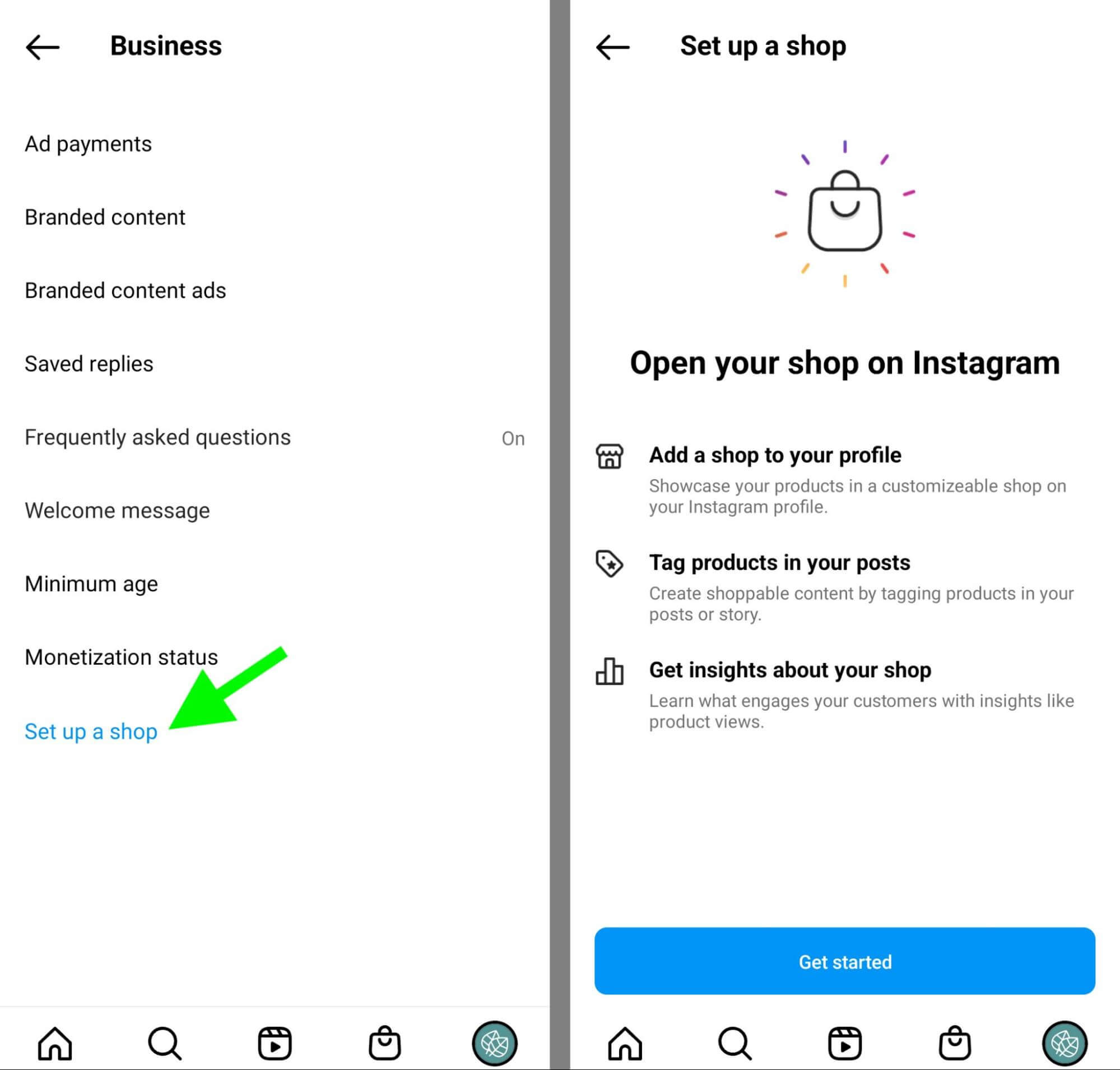
Task: Toggle Minimum age restriction setting
Action: 91,580
